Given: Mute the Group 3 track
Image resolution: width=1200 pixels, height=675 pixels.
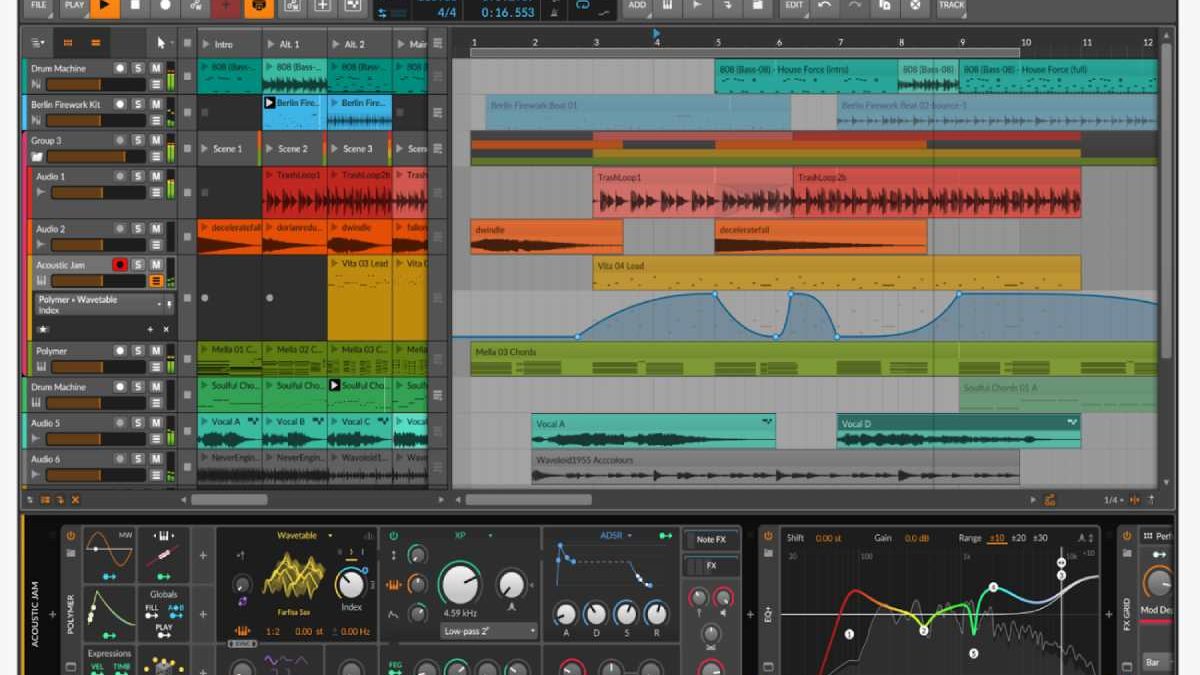Looking at the screenshot, I should point(156,141).
